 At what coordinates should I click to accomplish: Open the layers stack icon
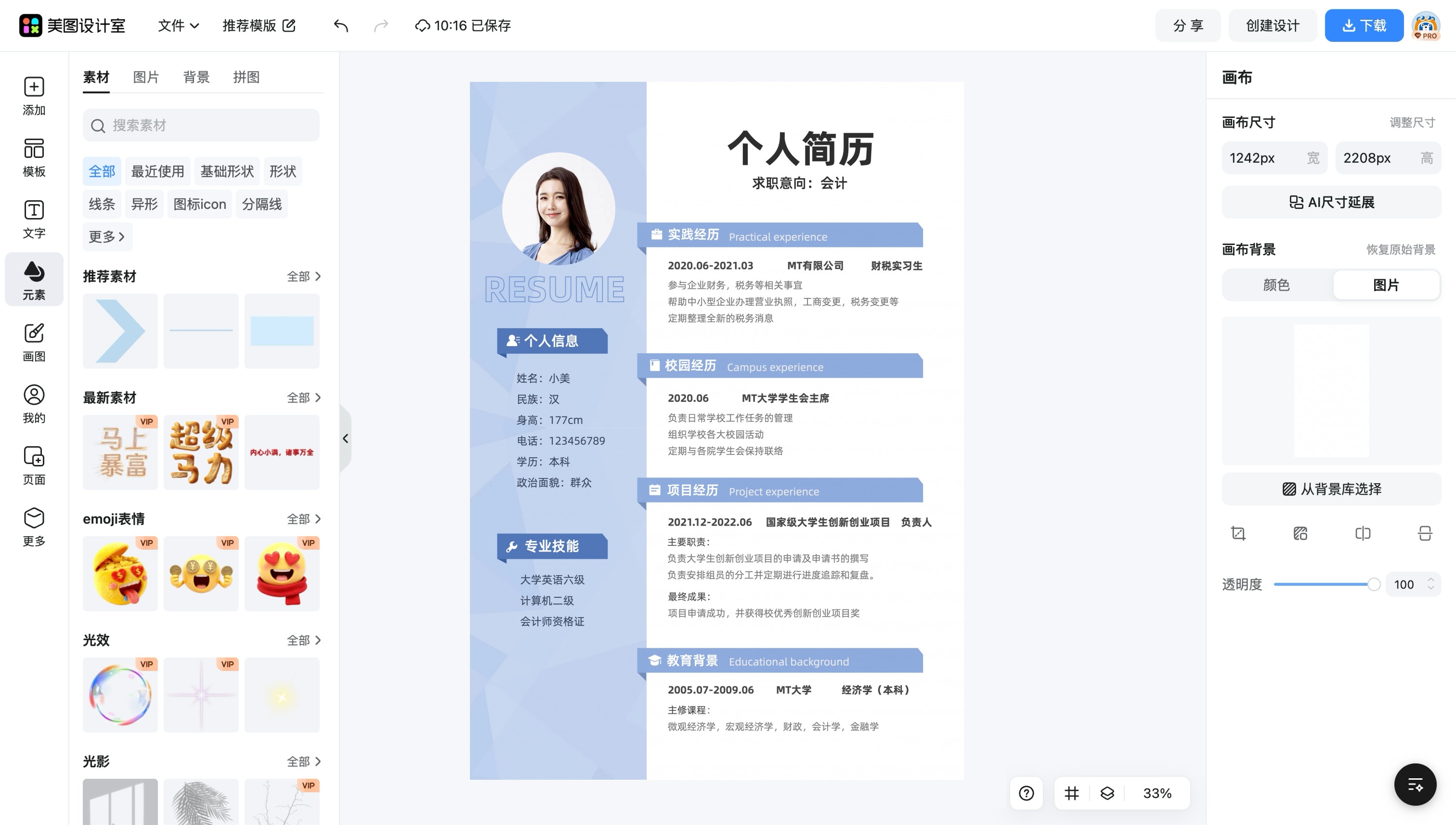click(1107, 793)
